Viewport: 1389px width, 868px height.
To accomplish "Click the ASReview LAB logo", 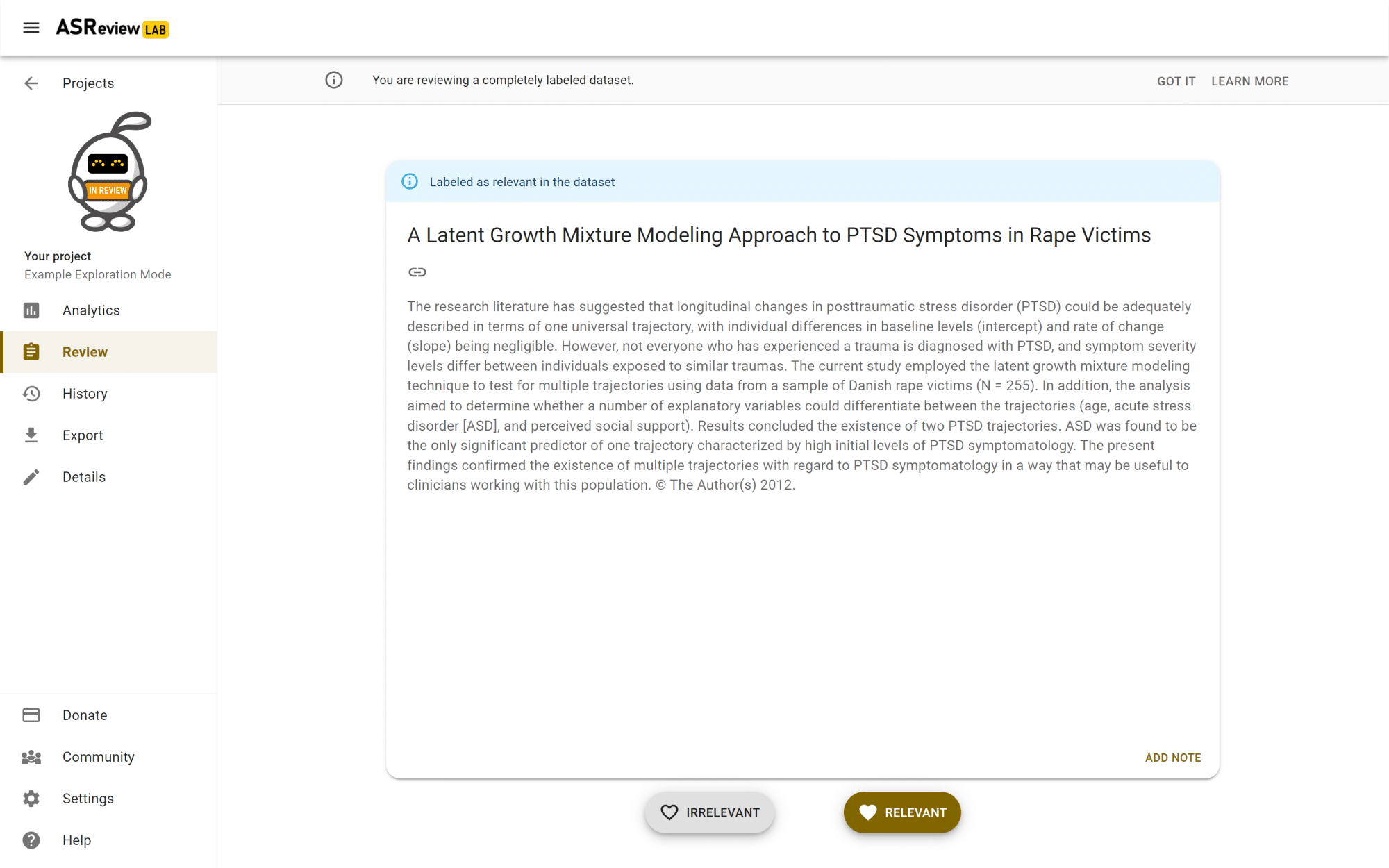I will click(x=112, y=28).
